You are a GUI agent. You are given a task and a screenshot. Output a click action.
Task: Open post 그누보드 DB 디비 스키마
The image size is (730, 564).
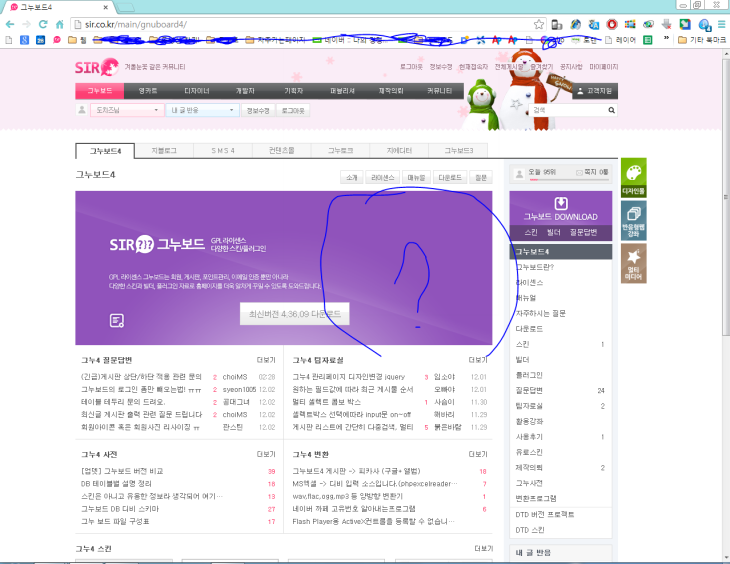click(x=120, y=509)
